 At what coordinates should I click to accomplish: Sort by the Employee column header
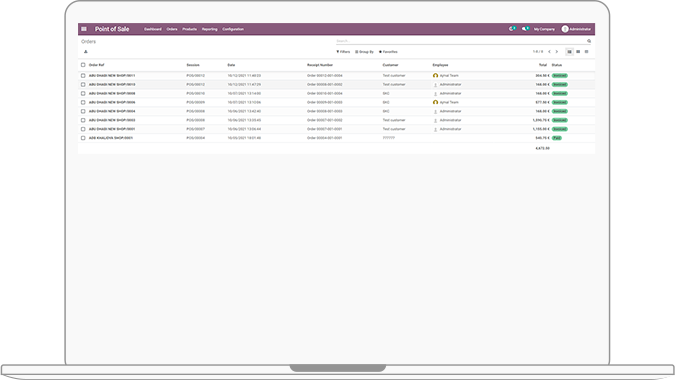[x=440, y=65]
